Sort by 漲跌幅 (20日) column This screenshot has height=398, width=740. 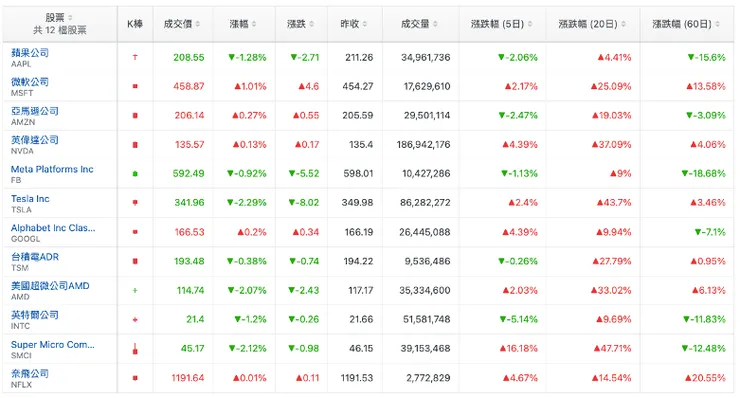click(x=592, y=24)
